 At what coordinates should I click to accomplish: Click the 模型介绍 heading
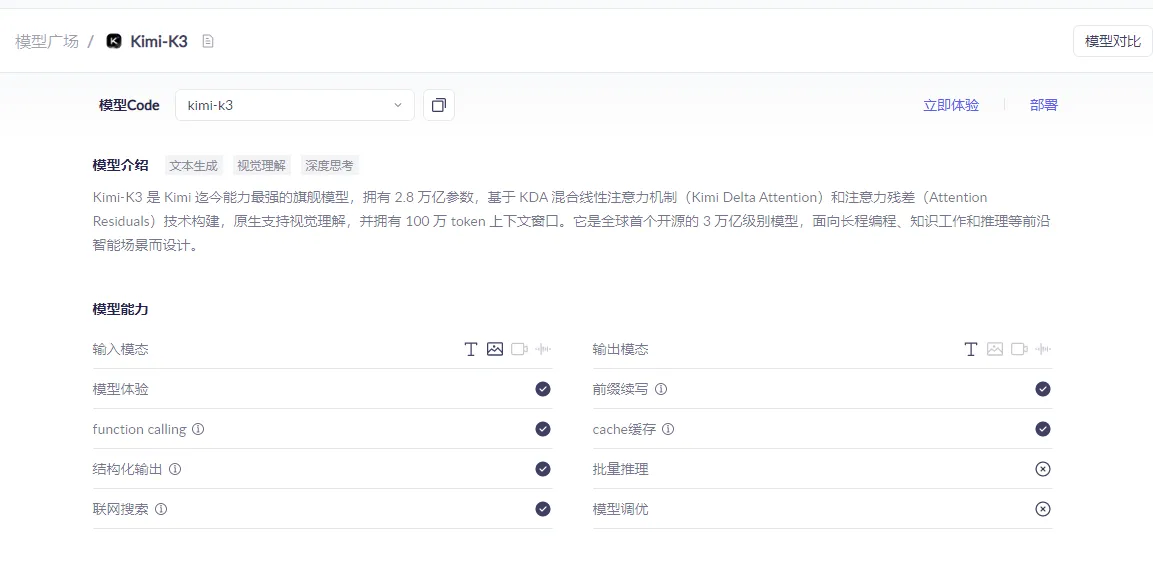pos(121,165)
